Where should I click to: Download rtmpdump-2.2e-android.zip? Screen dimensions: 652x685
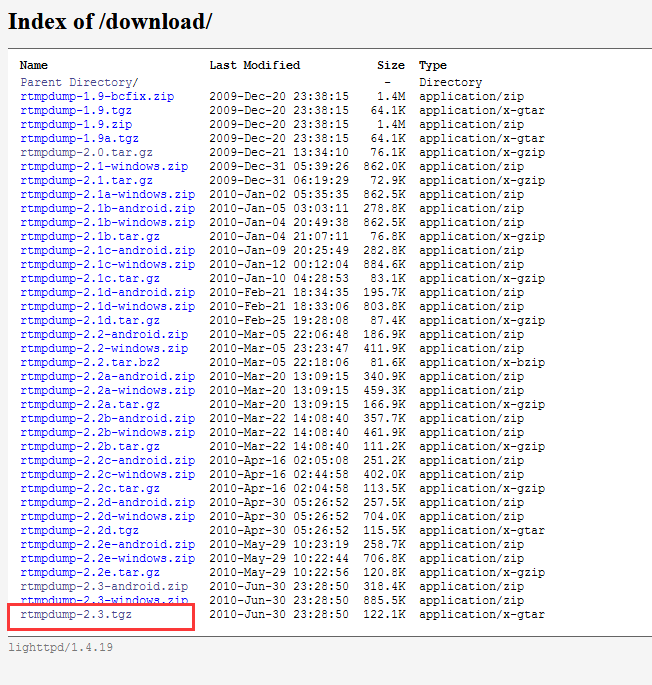[x=108, y=544]
